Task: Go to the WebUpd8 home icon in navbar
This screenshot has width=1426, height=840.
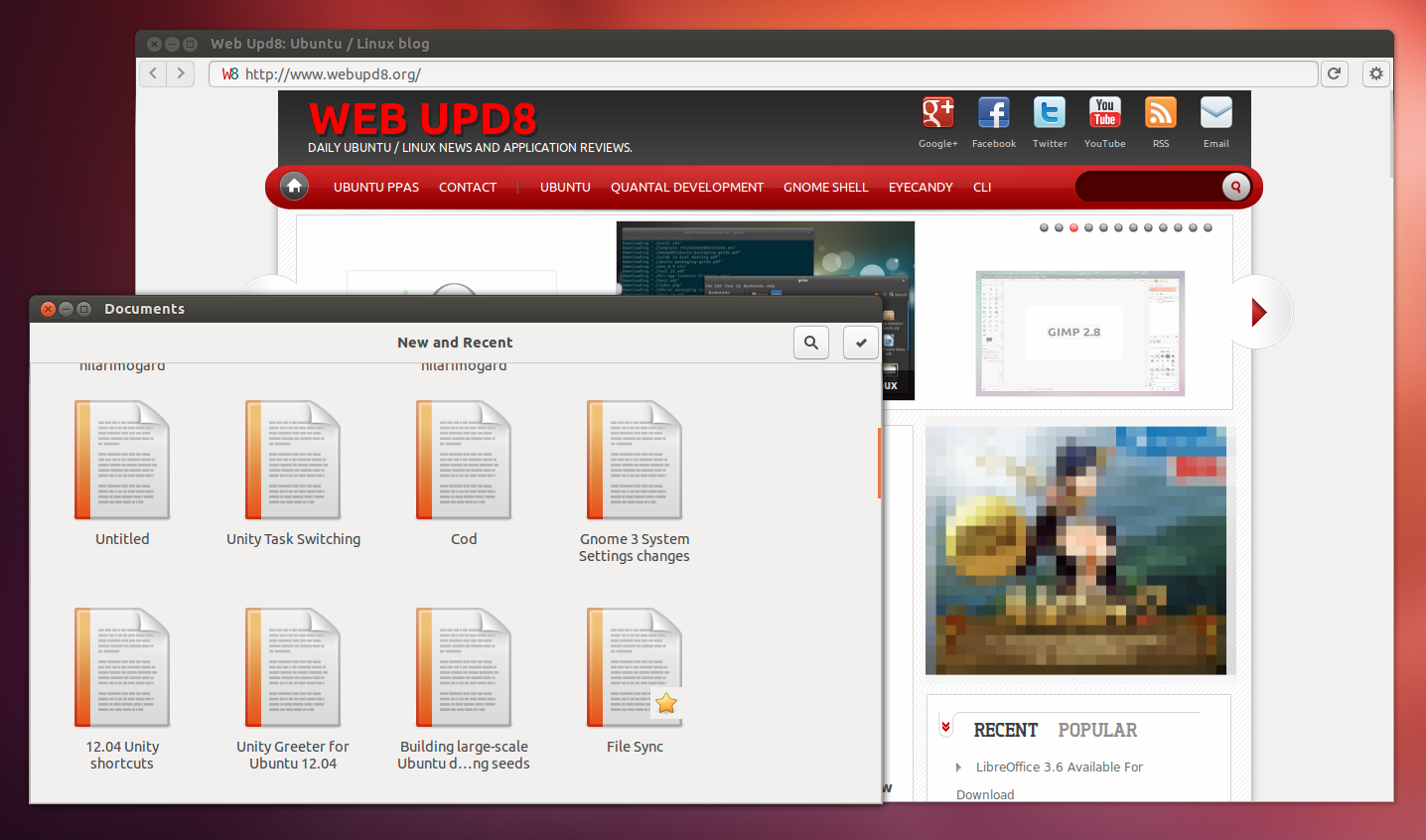Action: [x=294, y=186]
